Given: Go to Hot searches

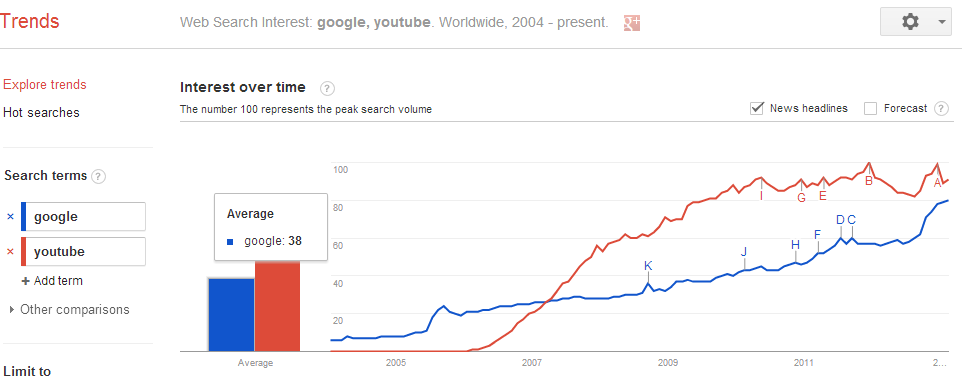Looking at the screenshot, I should [41, 113].
